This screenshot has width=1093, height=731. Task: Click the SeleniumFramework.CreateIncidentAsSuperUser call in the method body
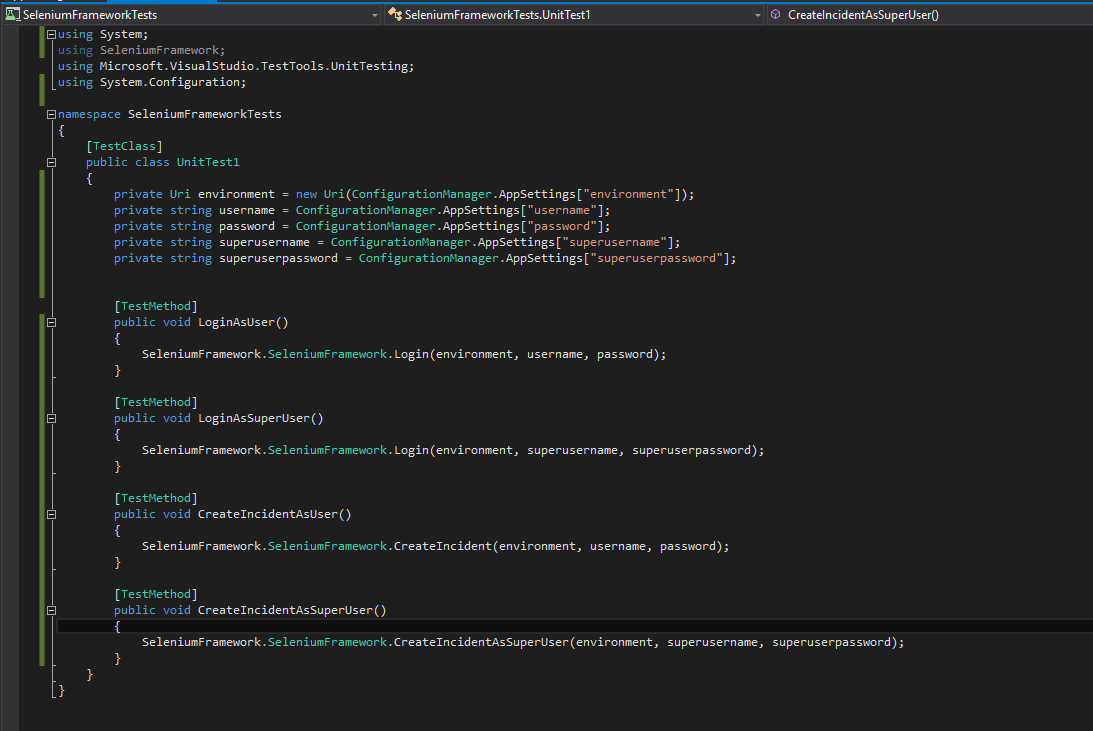(x=481, y=642)
